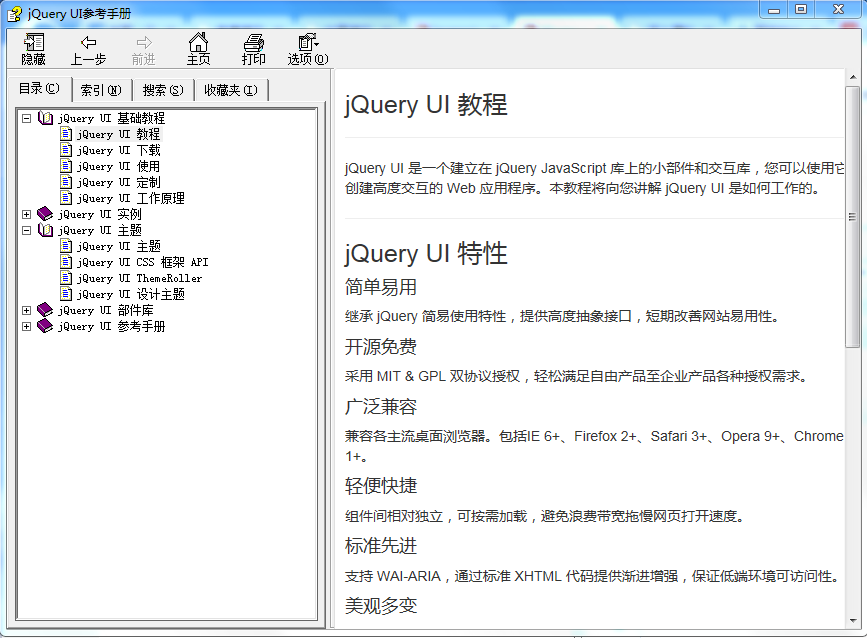Viewport: 867px width, 638px height.
Task: Collapse the jQuery UI 主题 tree node
Action: (x=27, y=230)
